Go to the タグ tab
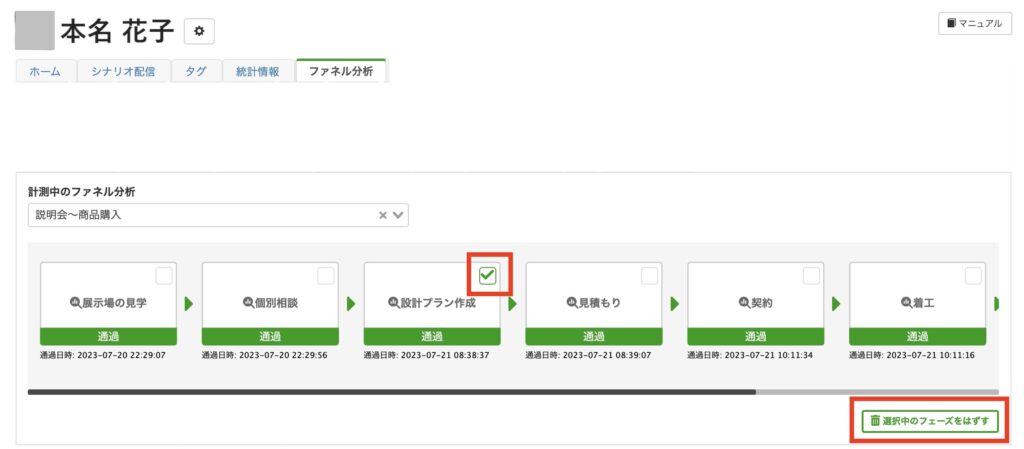This screenshot has height=449, width=1024. click(195, 71)
